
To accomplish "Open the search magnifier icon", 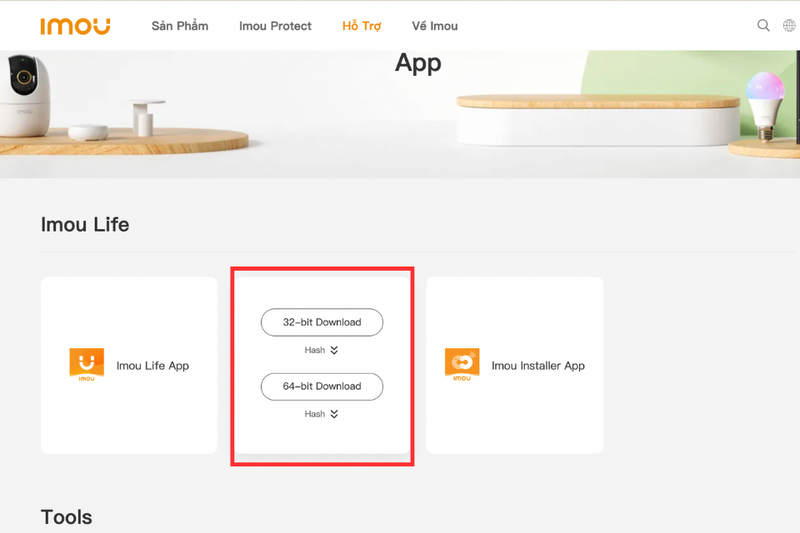I will point(763,26).
